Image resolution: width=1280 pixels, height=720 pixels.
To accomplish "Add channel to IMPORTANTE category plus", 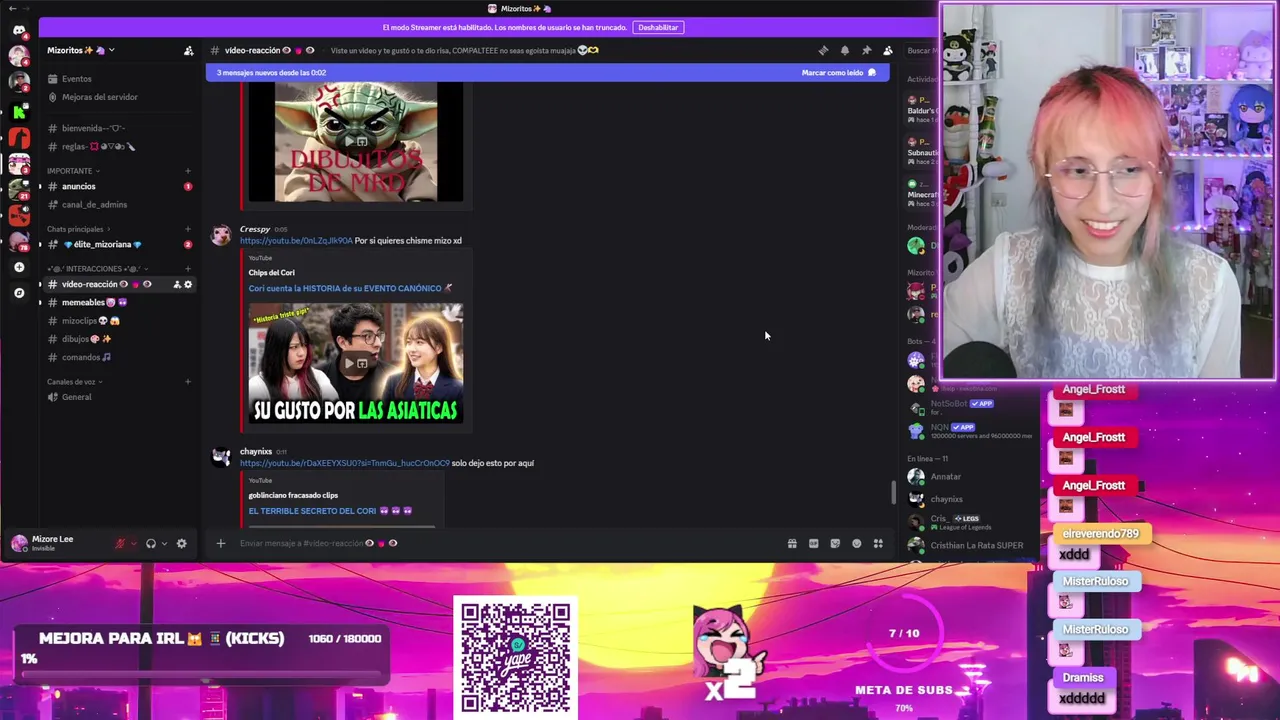I will point(187,171).
